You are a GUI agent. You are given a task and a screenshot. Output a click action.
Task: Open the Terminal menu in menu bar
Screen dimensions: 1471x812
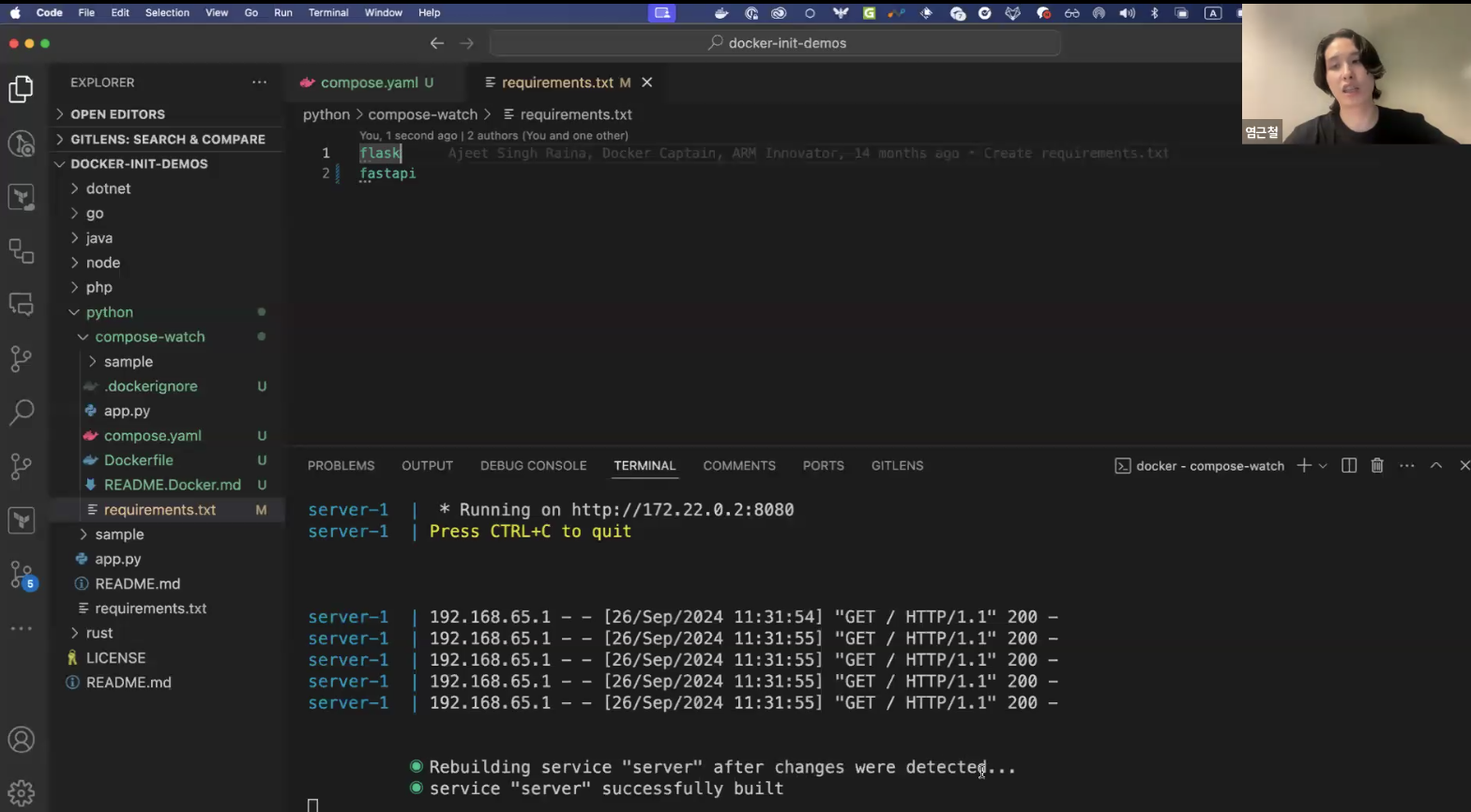point(327,13)
